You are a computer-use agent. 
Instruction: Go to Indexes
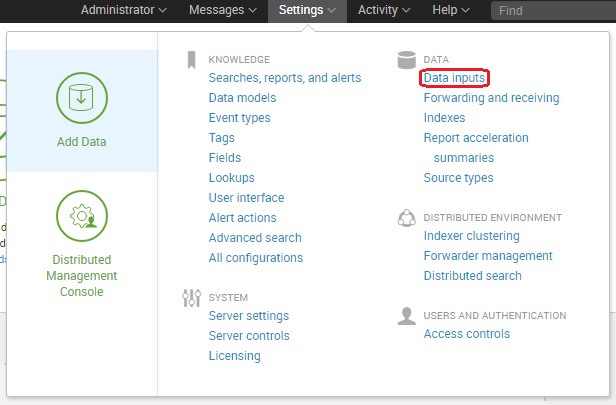444,118
